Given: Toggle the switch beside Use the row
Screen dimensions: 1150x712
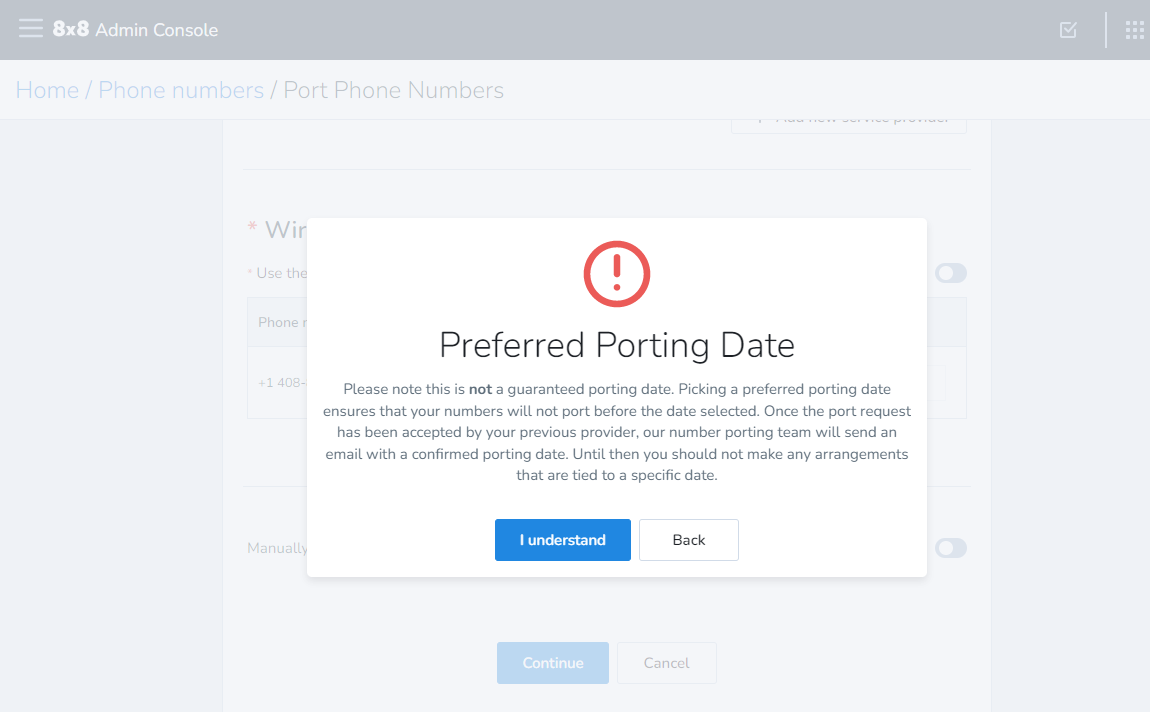Looking at the screenshot, I should [951, 273].
